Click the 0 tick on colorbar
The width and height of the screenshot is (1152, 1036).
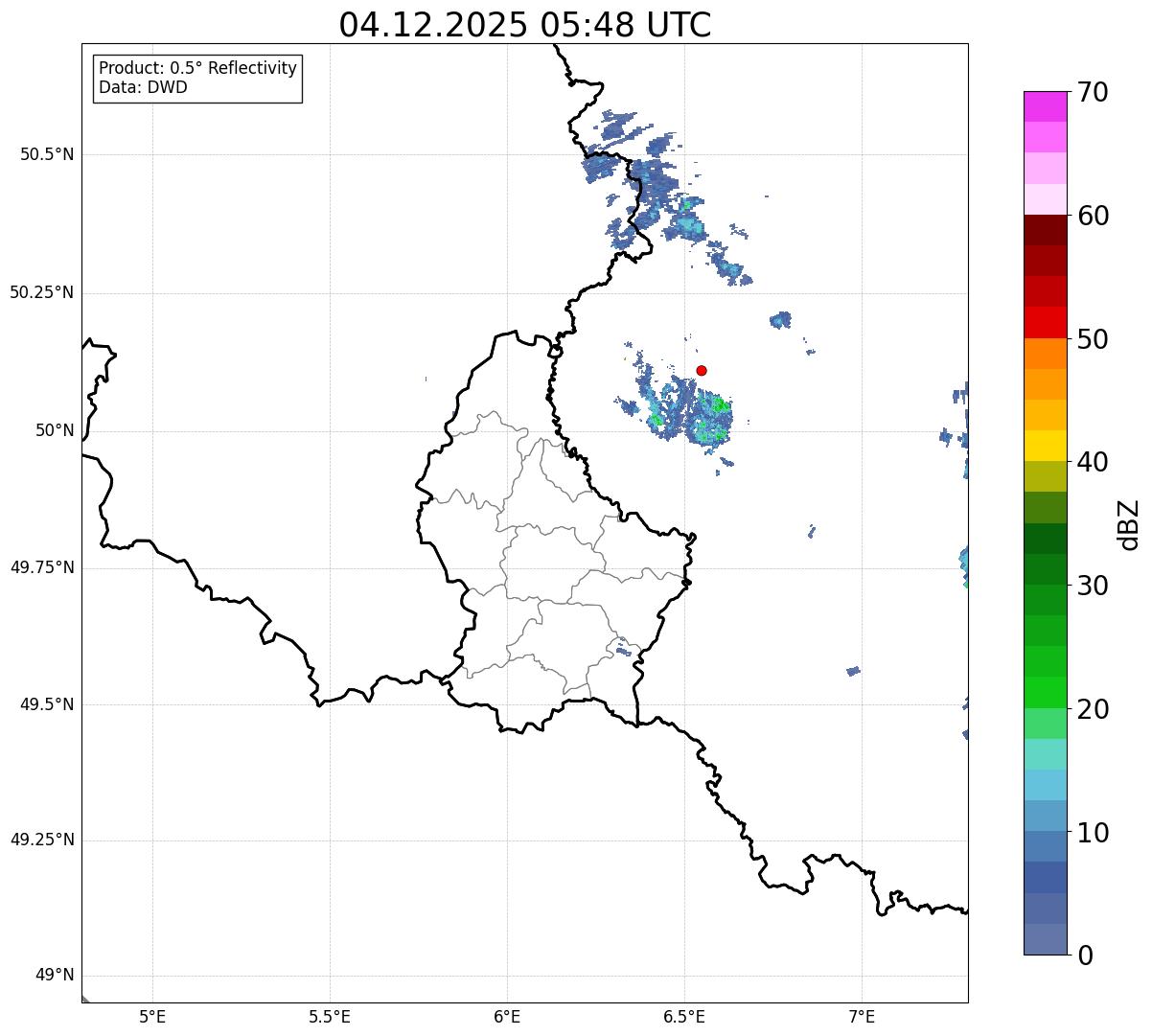pos(1085,955)
